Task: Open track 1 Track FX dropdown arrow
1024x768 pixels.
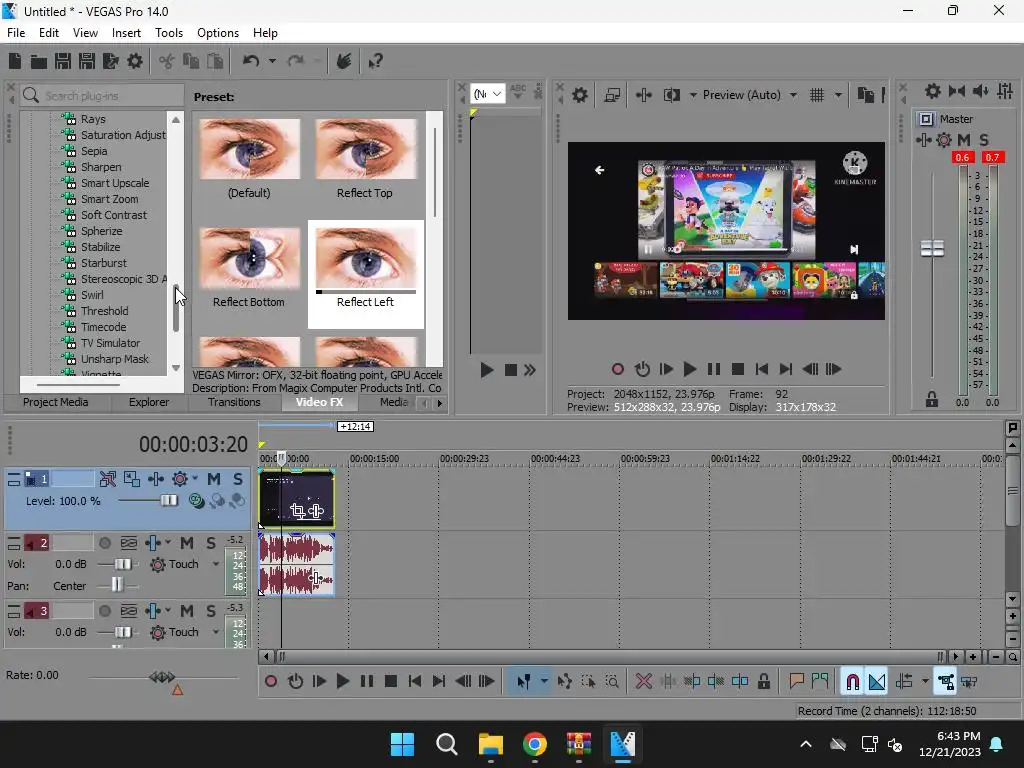Action: pyautogui.click(x=195, y=479)
